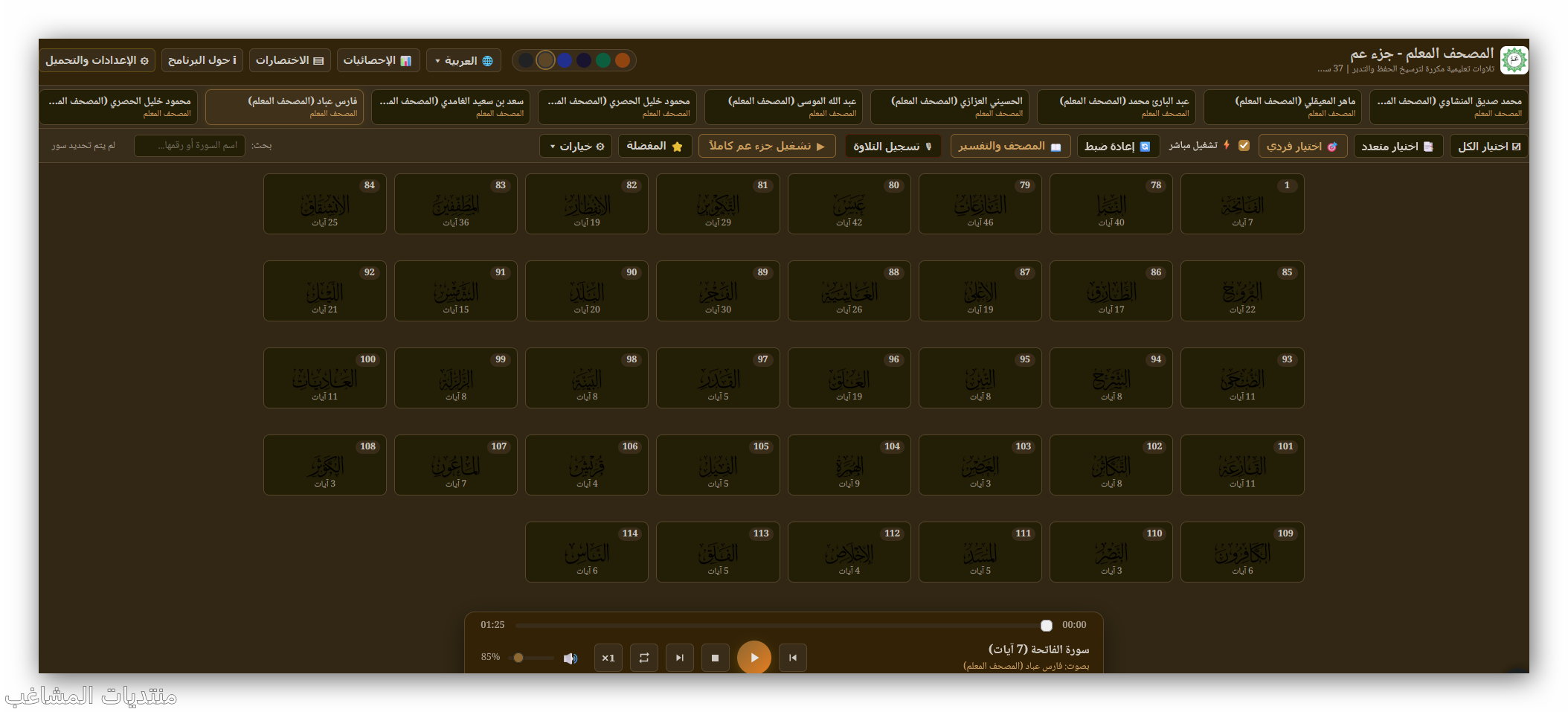Viewport: 1568px width, 712px height.
Task: Toggle the repeat loop icon
Action: click(x=643, y=658)
